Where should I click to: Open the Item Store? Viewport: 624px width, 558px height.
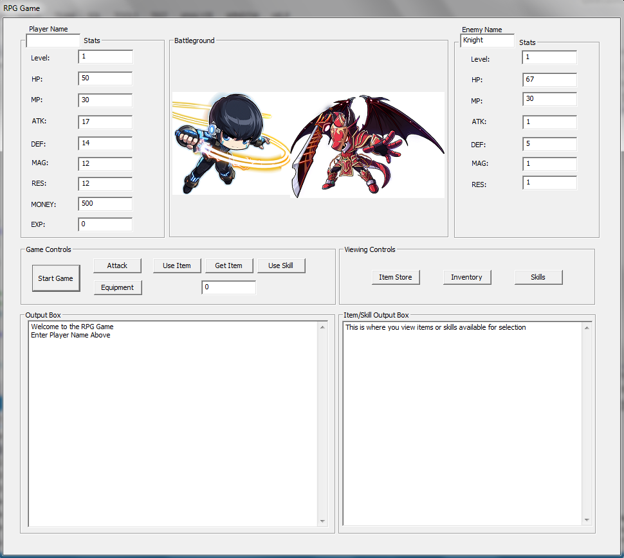[396, 277]
